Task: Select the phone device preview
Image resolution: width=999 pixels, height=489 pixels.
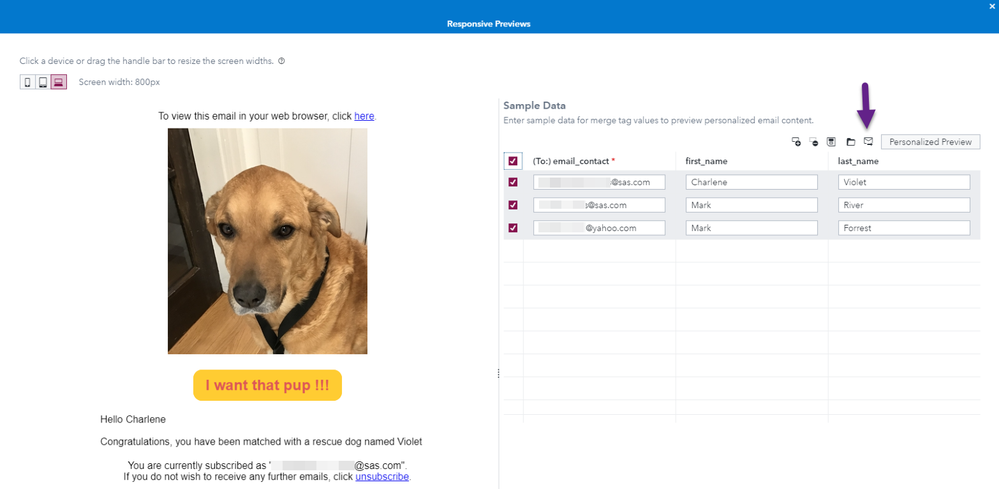Action: (27, 82)
